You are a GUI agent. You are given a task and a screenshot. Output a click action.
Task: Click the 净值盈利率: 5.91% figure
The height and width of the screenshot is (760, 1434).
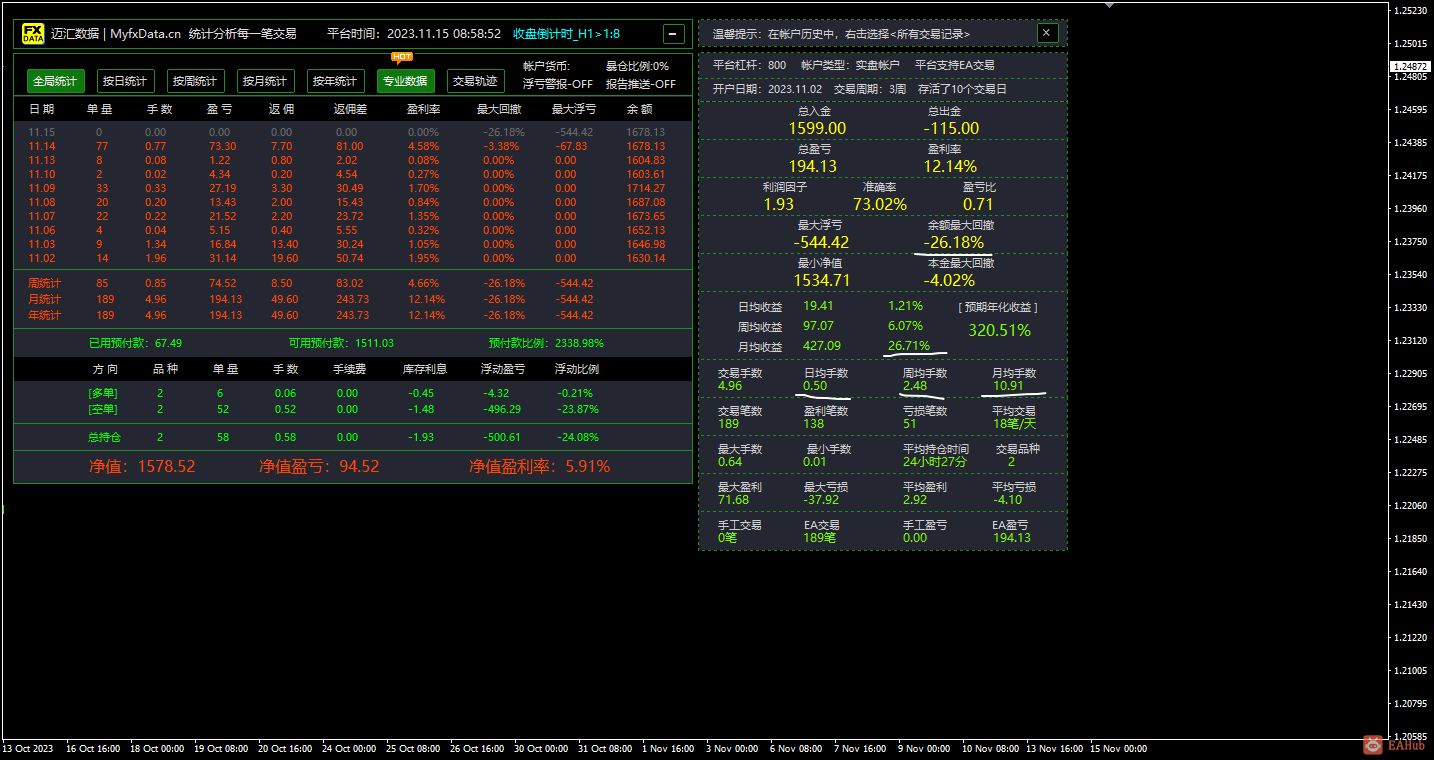pyautogui.click(x=540, y=466)
